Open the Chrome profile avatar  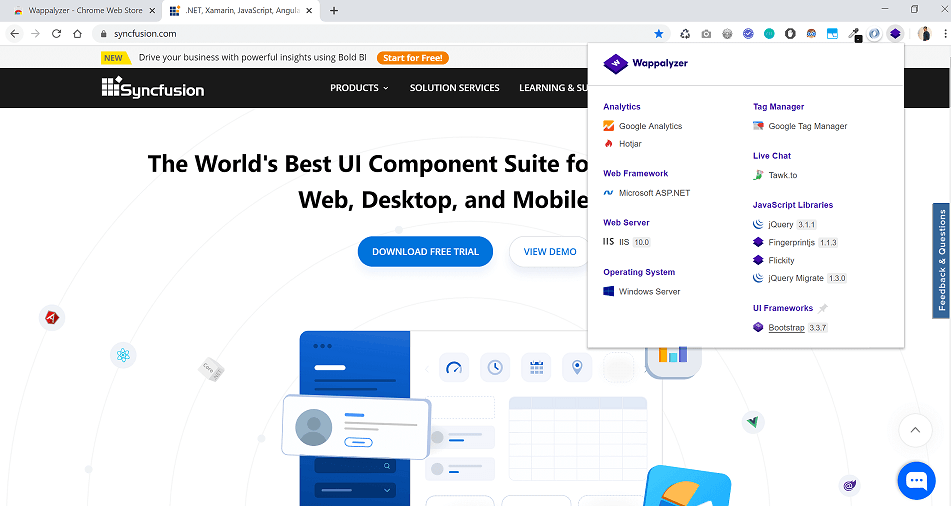[924, 34]
